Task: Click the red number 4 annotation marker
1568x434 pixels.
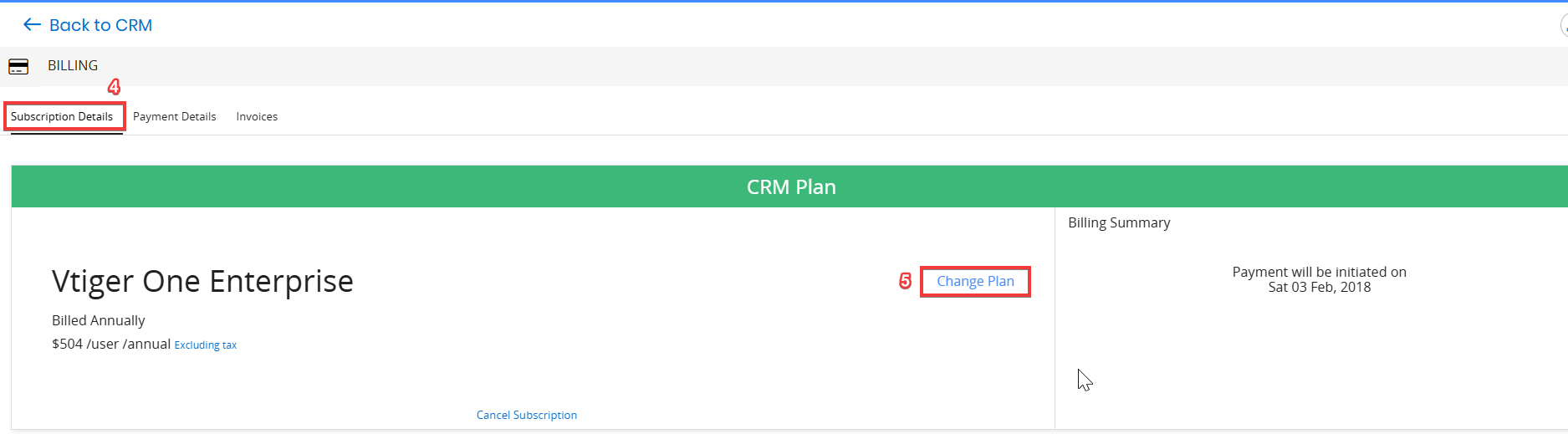Action: tap(114, 87)
